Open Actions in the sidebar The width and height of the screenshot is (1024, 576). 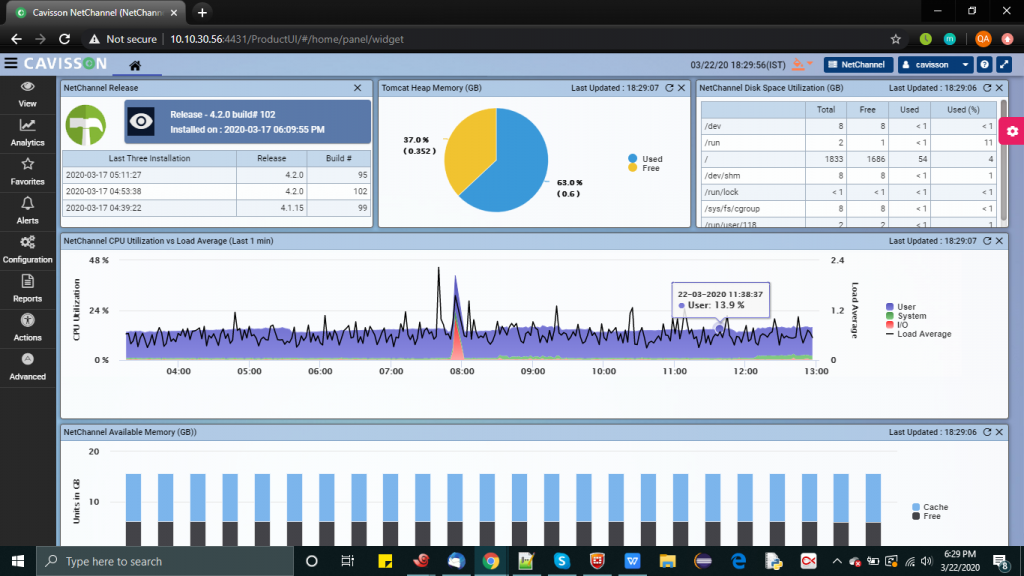coord(27,328)
